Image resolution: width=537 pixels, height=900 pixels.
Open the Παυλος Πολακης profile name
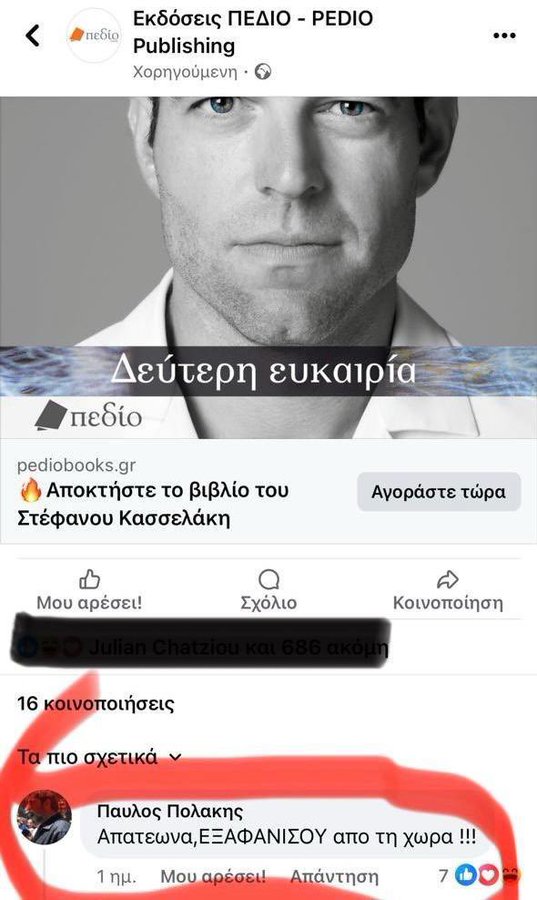[x=170, y=811]
